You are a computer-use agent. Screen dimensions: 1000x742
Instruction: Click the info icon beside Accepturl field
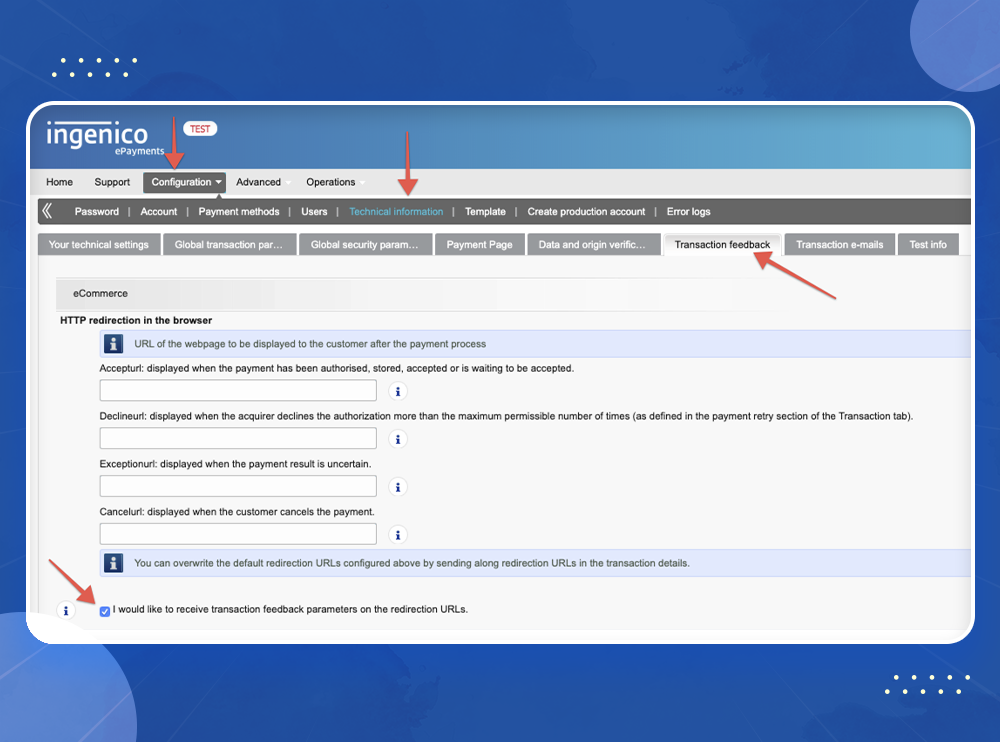tap(397, 391)
